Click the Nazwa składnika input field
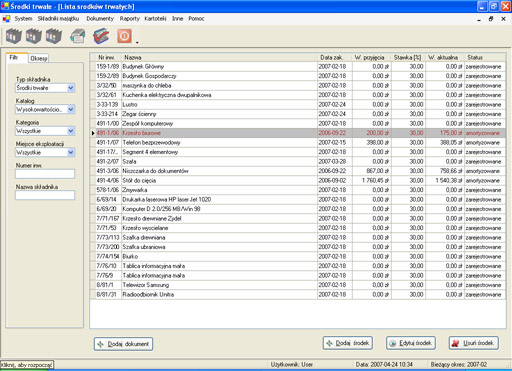 pos(45,195)
